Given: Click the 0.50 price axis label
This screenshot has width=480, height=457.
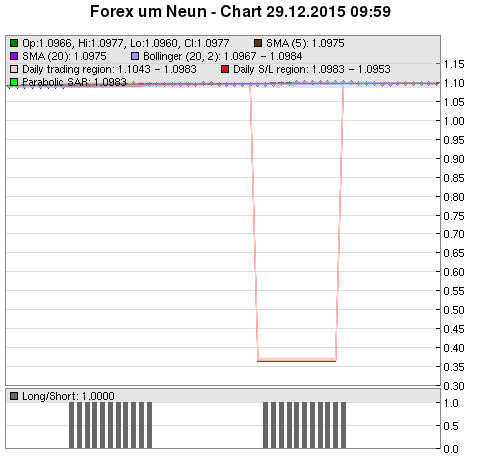Looking at the screenshot, I should coord(454,310).
